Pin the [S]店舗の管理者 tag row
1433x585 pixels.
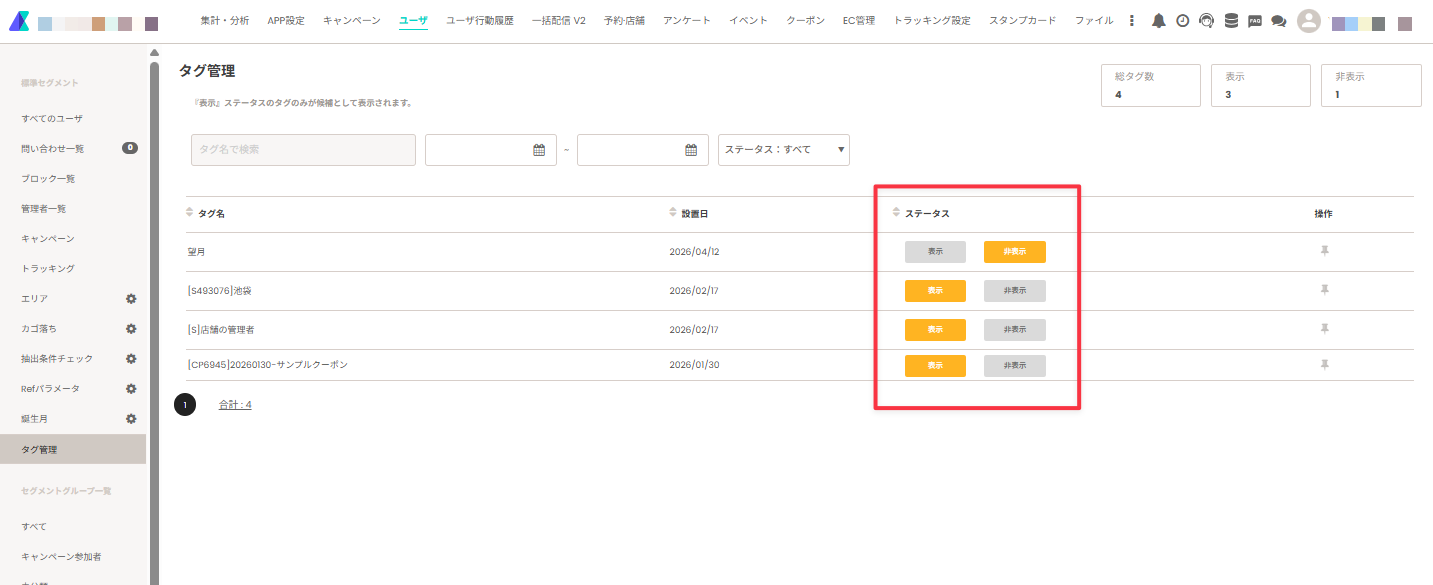(x=1324, y=329)
